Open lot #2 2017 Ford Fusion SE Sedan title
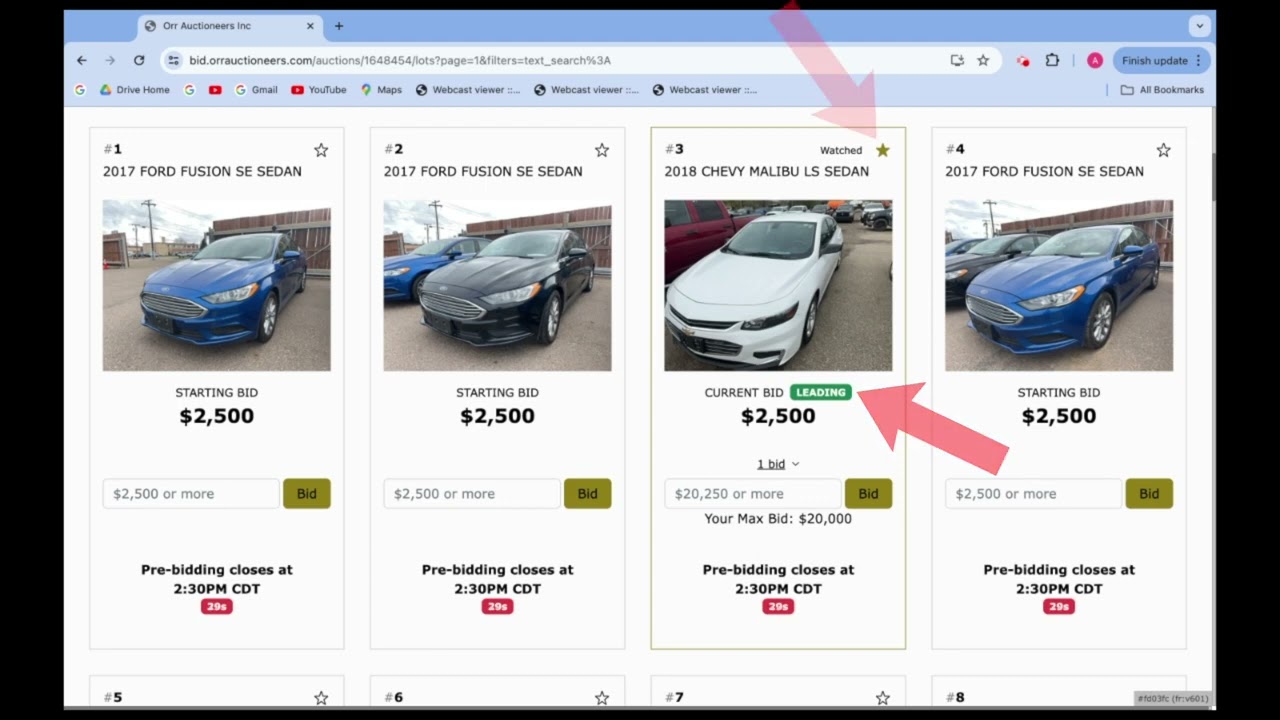 tap(483, 171)
